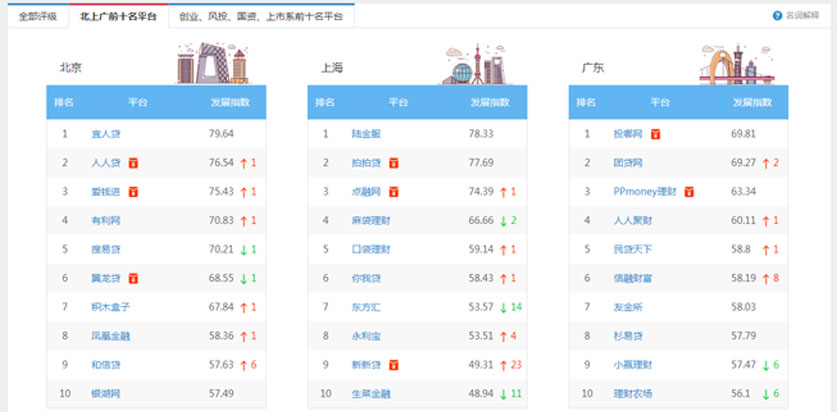Open the 凤凰金融 platform link
The width and height of the screenshot is (837, 412).
(110, 336)
